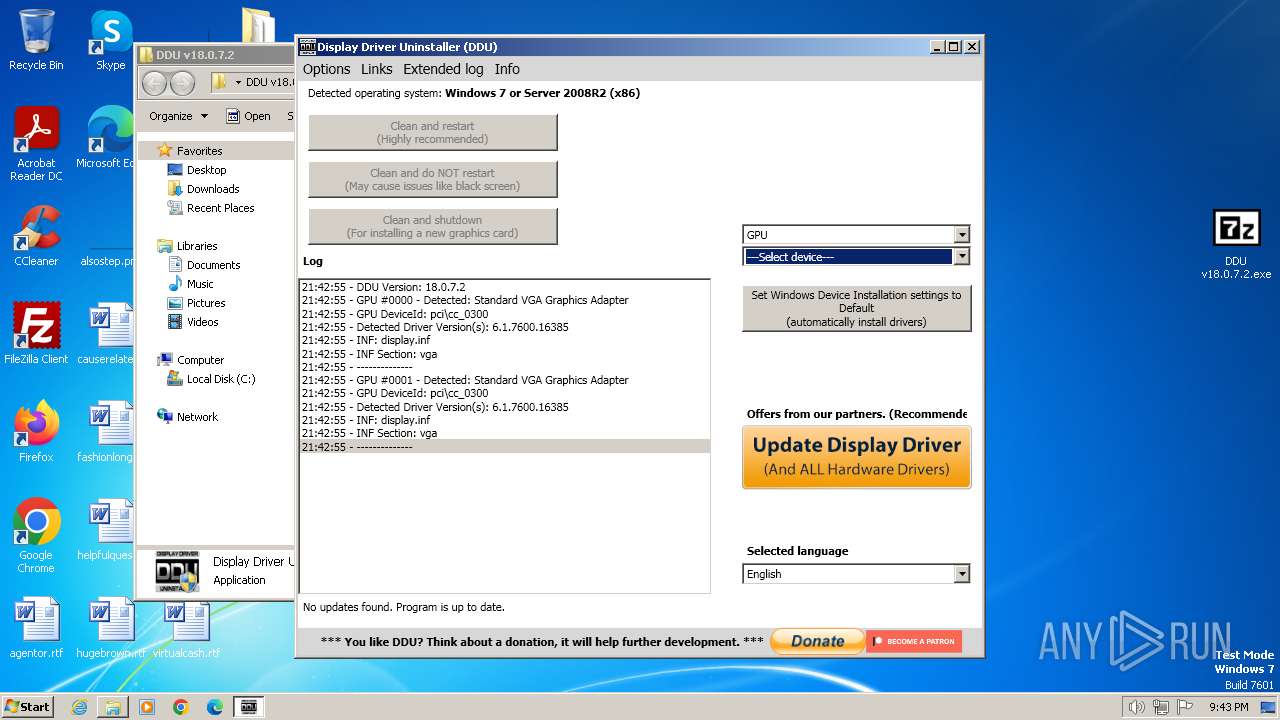Open the Google Chrome desktop icon
Screen dimensions: 1280x720
click(x=36, y=536)
